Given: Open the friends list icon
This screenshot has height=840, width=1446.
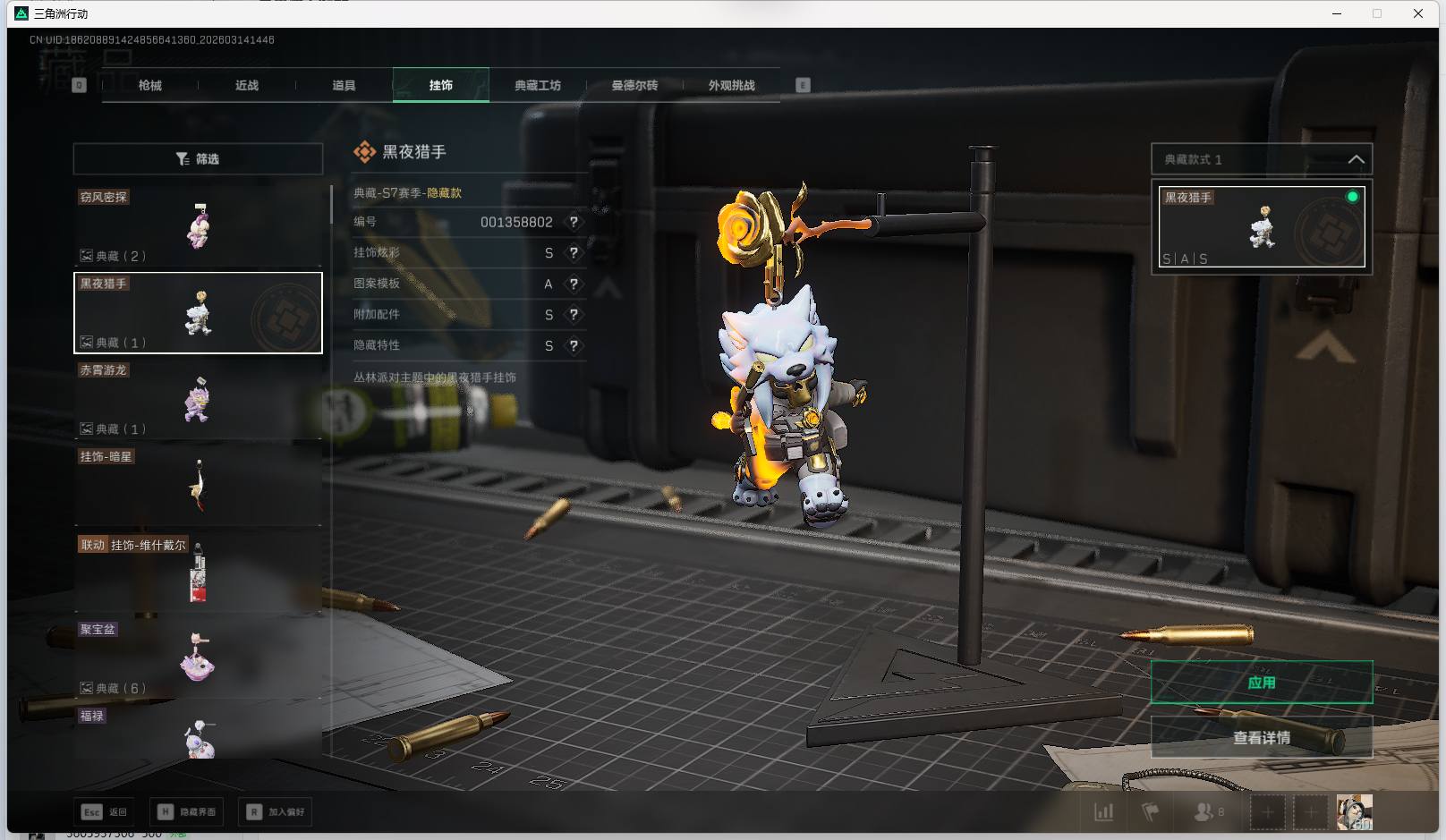Looking at the screenshot, I should click(1204, 812).
